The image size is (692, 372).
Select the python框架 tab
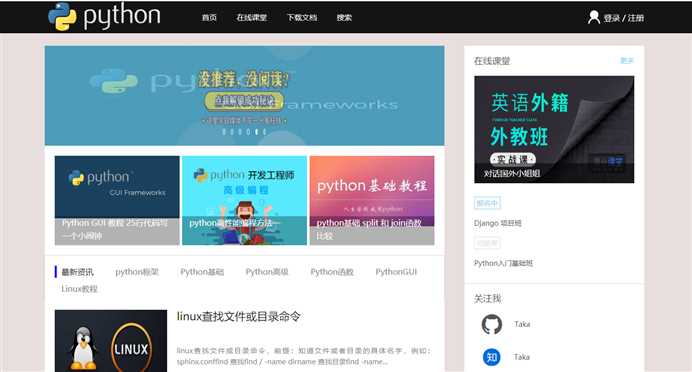137,272
